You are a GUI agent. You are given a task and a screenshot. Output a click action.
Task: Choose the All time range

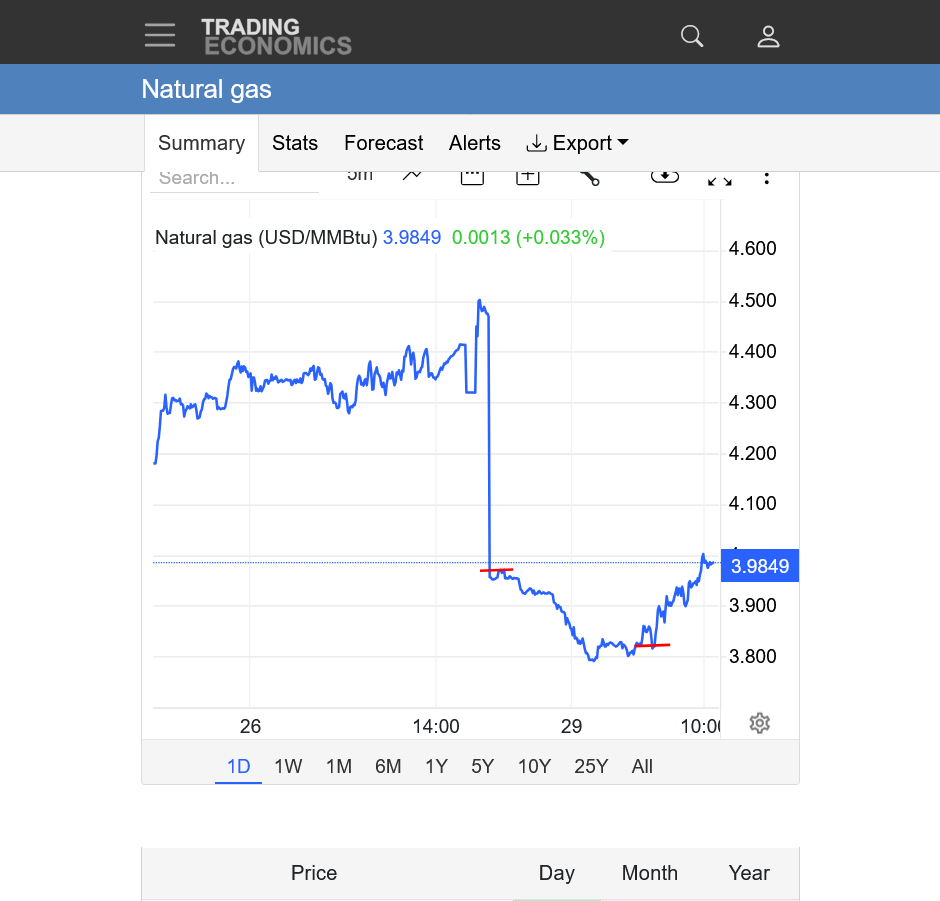click(x=642, y=766)
